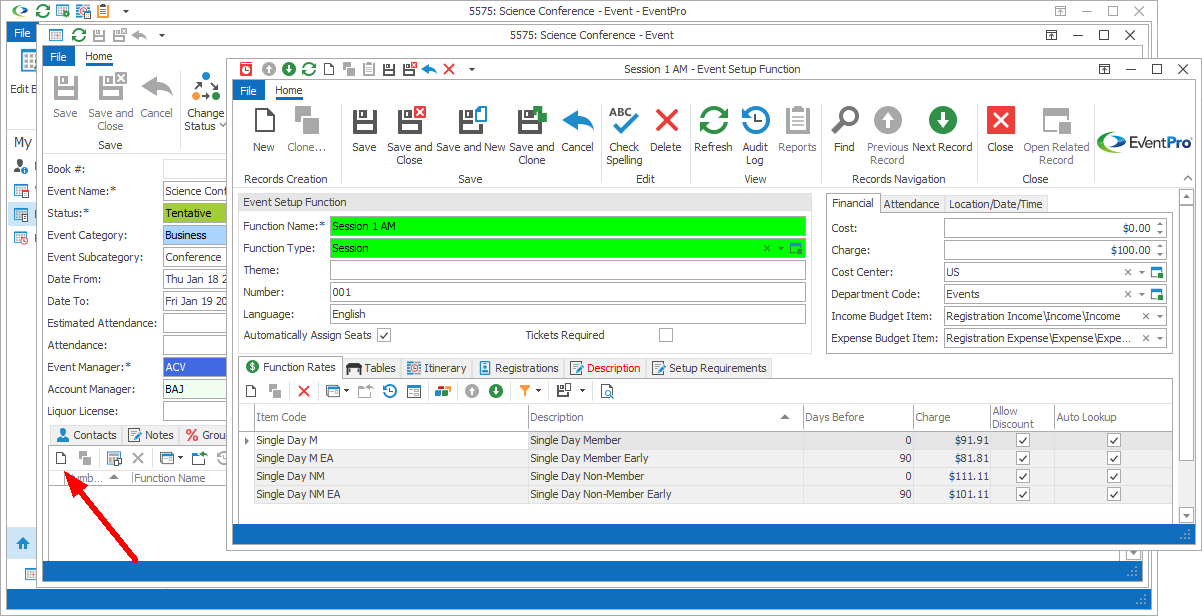Toggle Allow Discount for Single Day M EA
Image resolution: width=1202 pixels, height=616 pixels.
(1022, 458)
